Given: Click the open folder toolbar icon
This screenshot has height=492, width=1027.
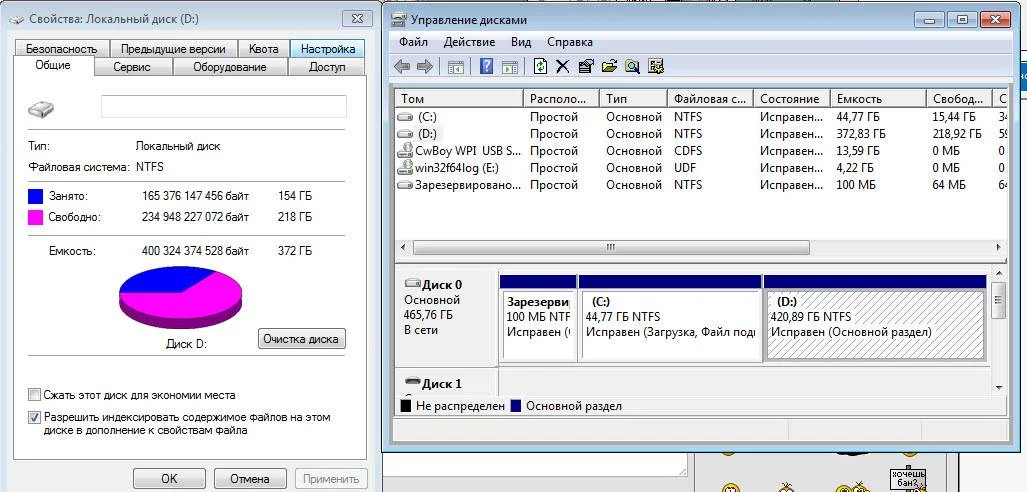Looking at the screenshot, I should tap(609, 66).
